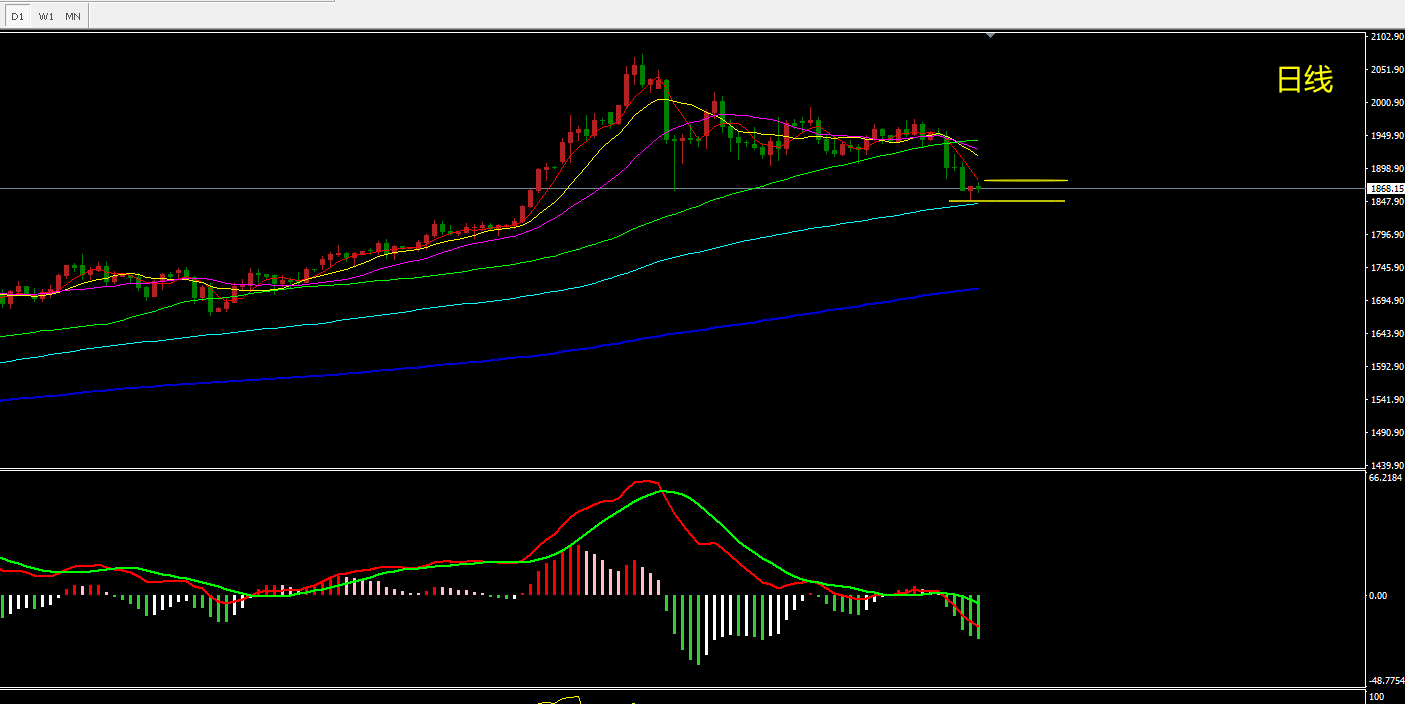Screen dimensions: 1405x704
Task: Switch to the MN monthly timeframe
Action: pos(73,16)
